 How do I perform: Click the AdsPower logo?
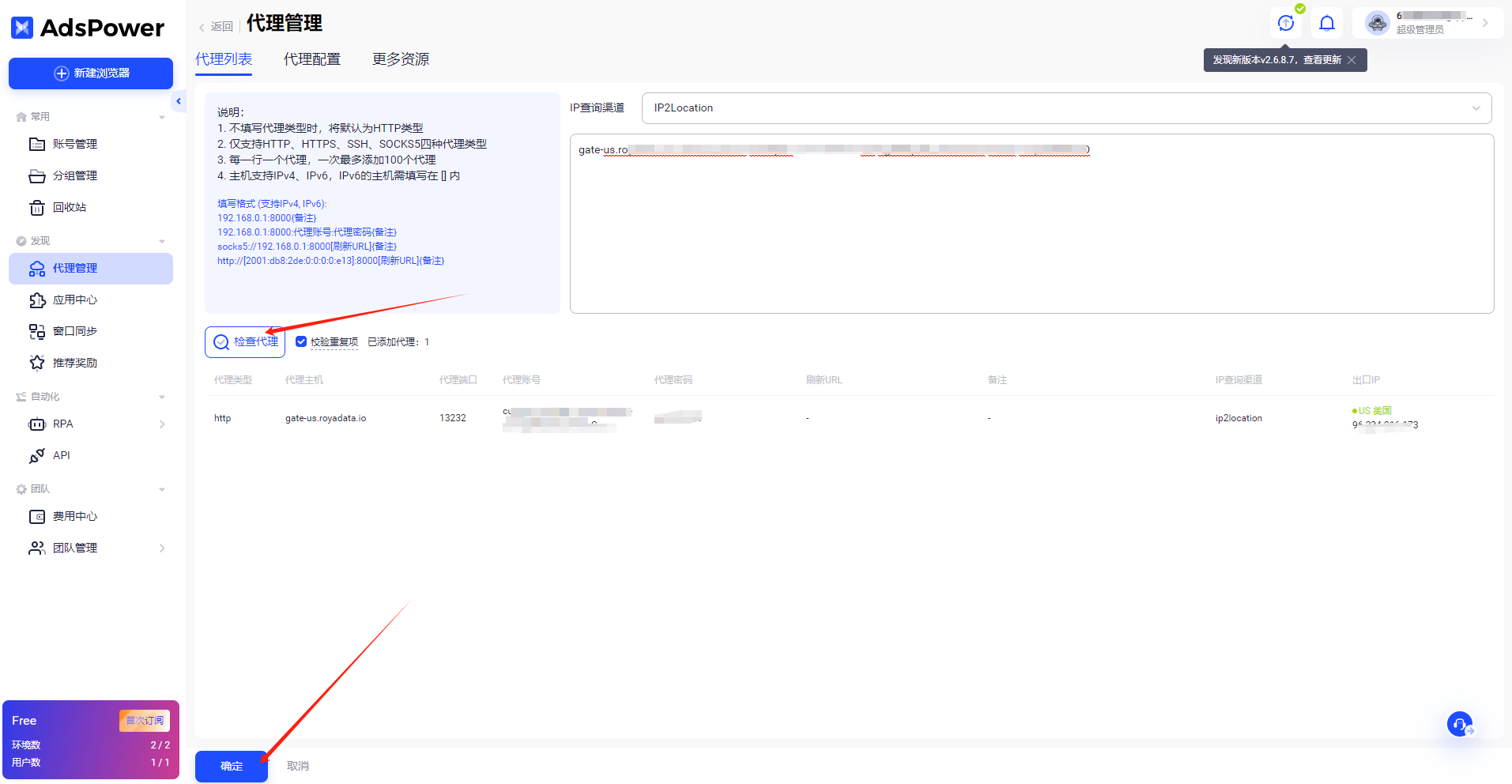(88, 28)
